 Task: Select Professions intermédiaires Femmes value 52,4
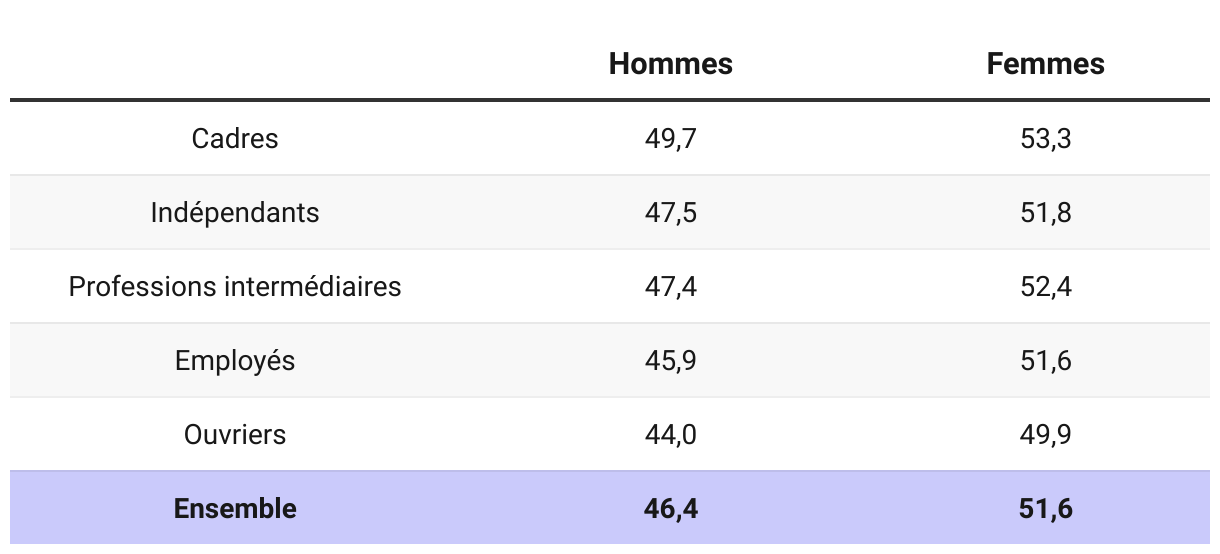(1045, 286)
